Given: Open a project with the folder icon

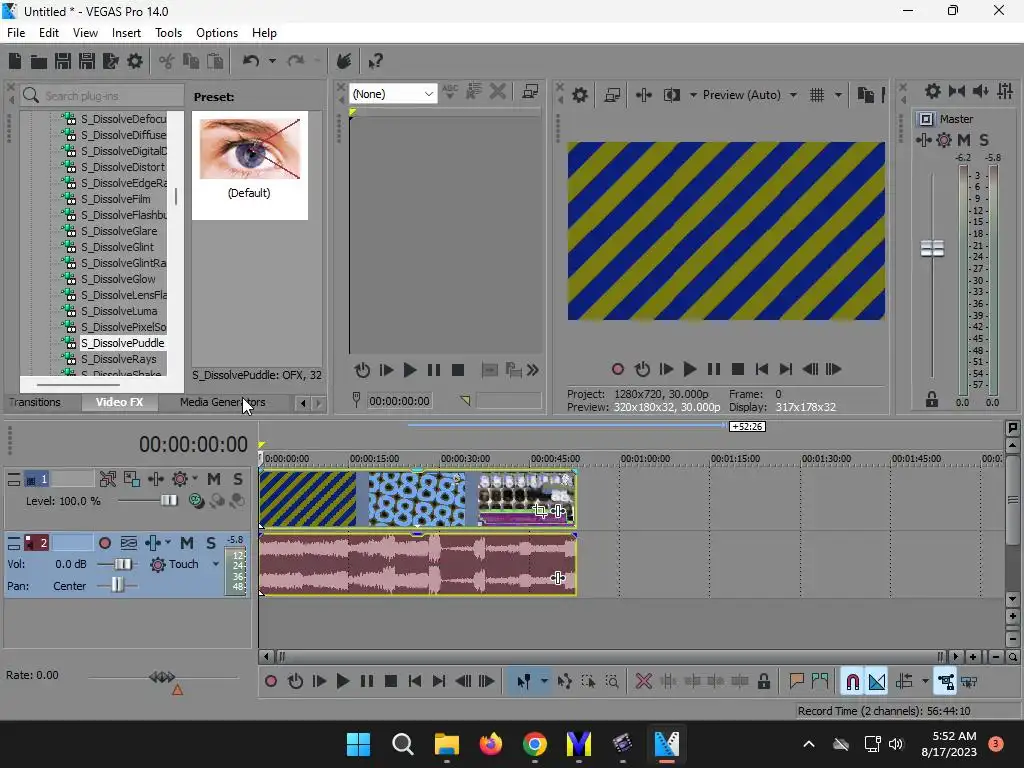Looking at the screenshot, I should (x=39, y=61).
